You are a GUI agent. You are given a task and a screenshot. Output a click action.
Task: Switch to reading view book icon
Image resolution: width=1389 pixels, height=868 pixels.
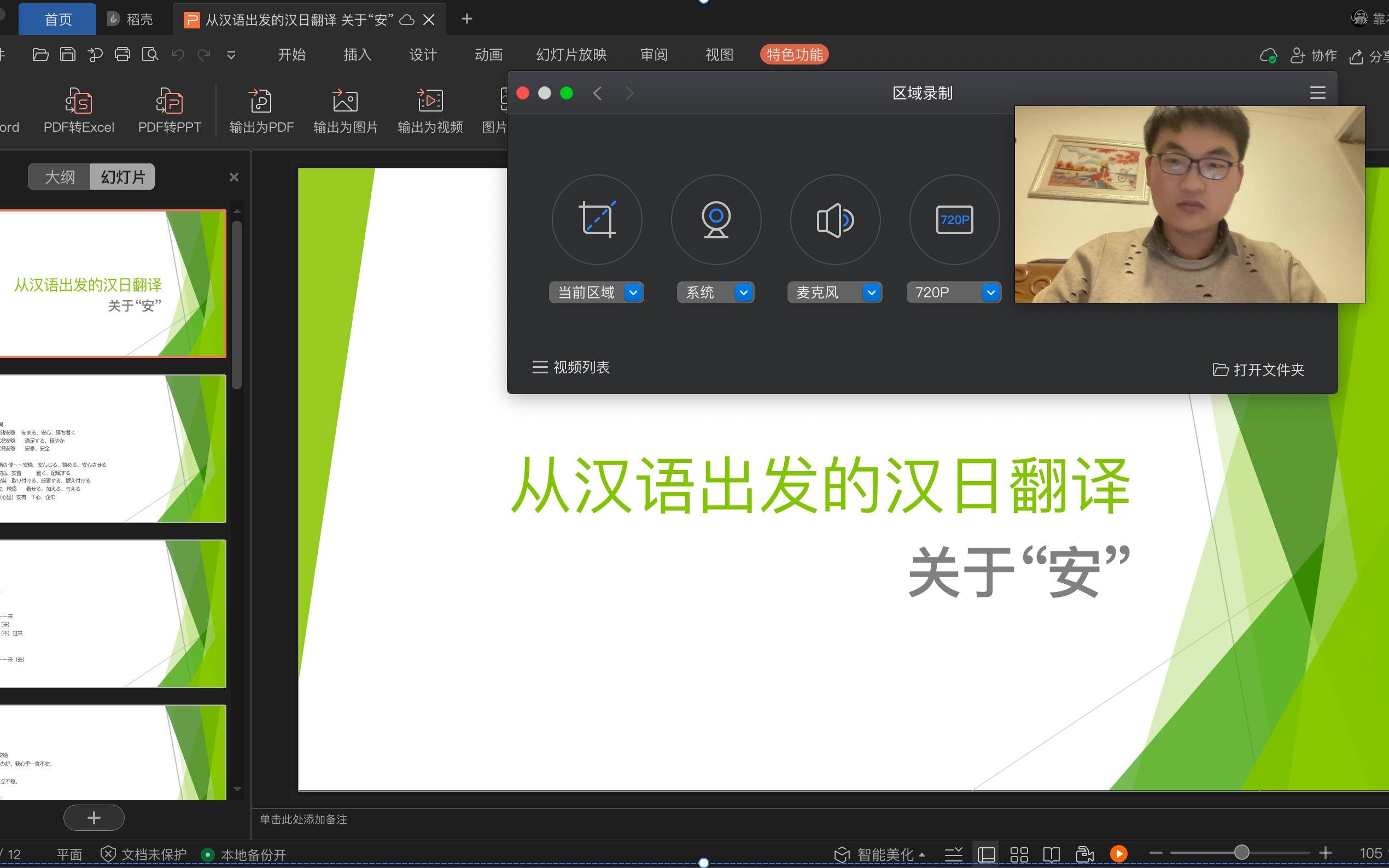(1051, 854)
